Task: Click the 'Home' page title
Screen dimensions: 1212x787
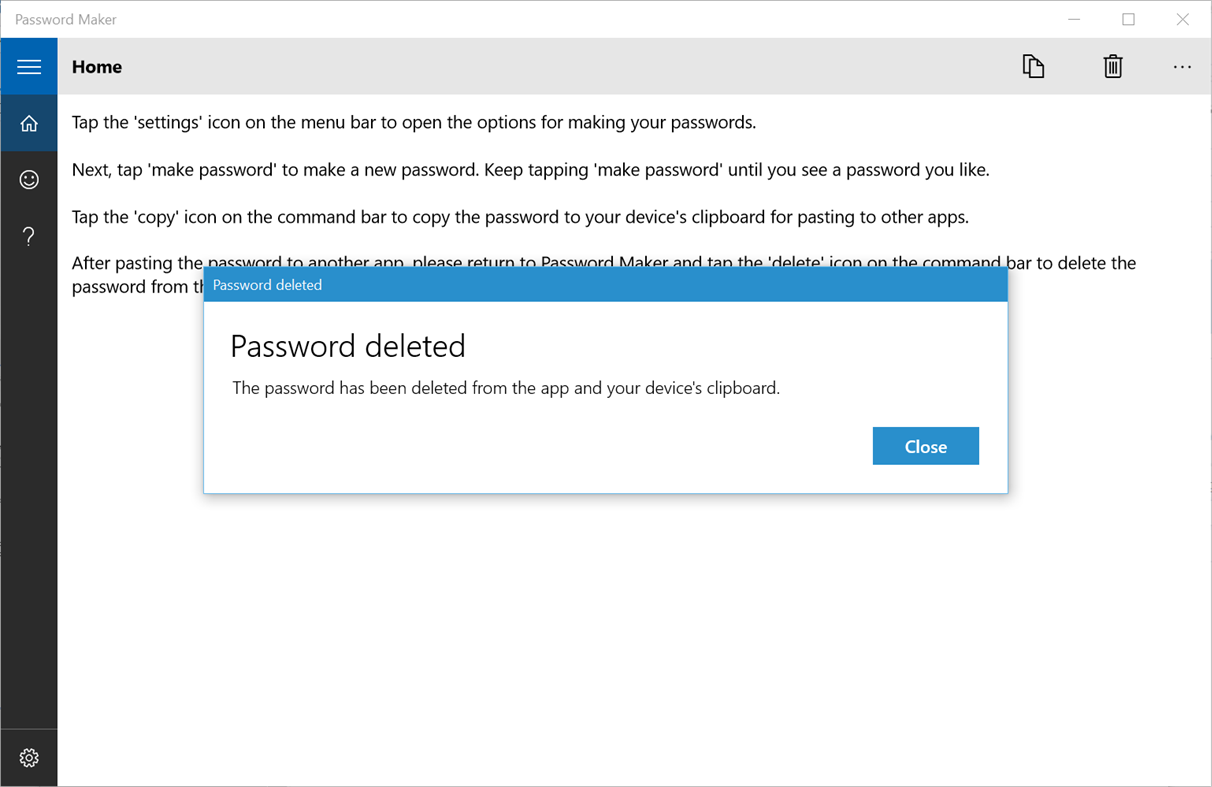Action: point(97,67)
